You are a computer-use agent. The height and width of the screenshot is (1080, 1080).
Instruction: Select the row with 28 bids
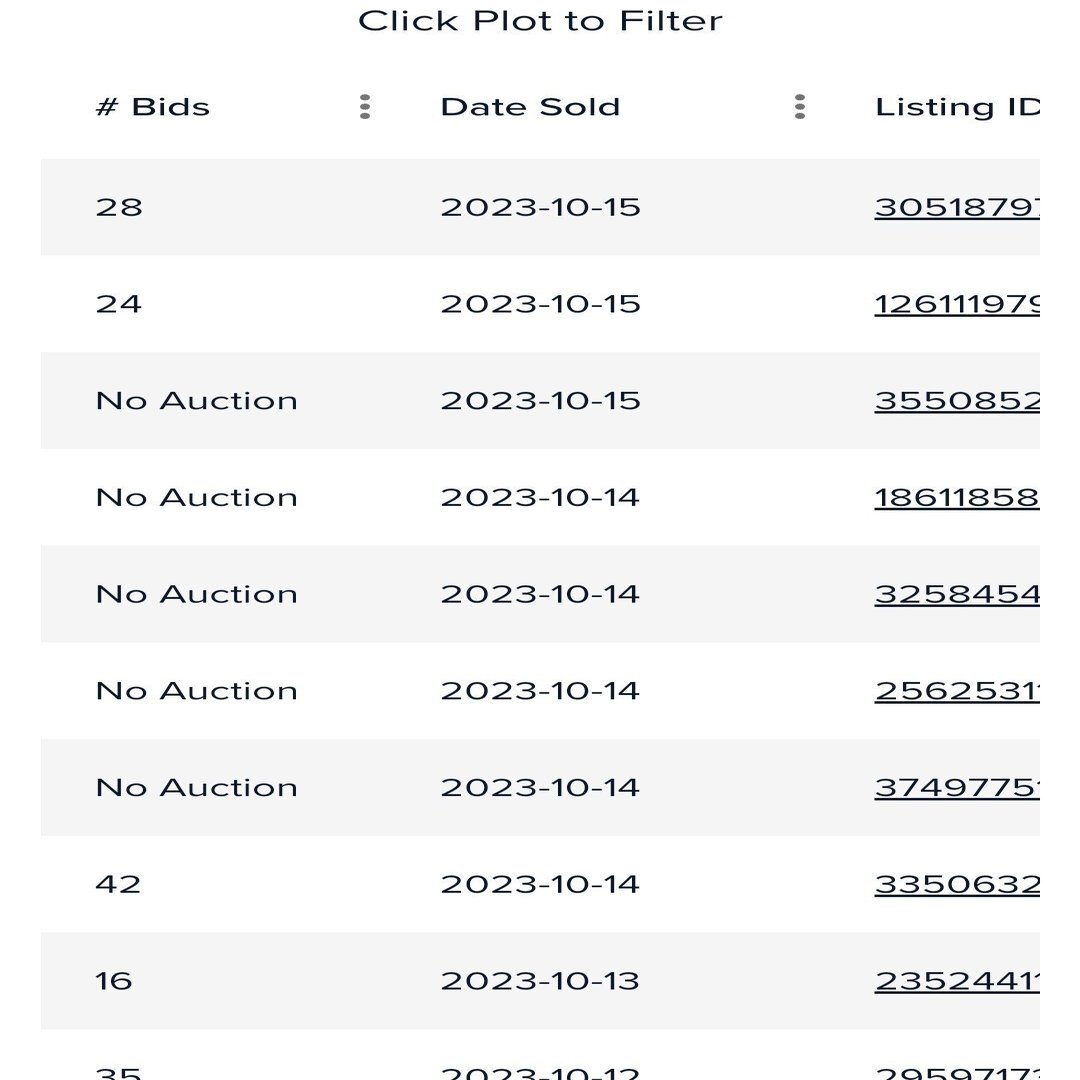tap(540, 207)
